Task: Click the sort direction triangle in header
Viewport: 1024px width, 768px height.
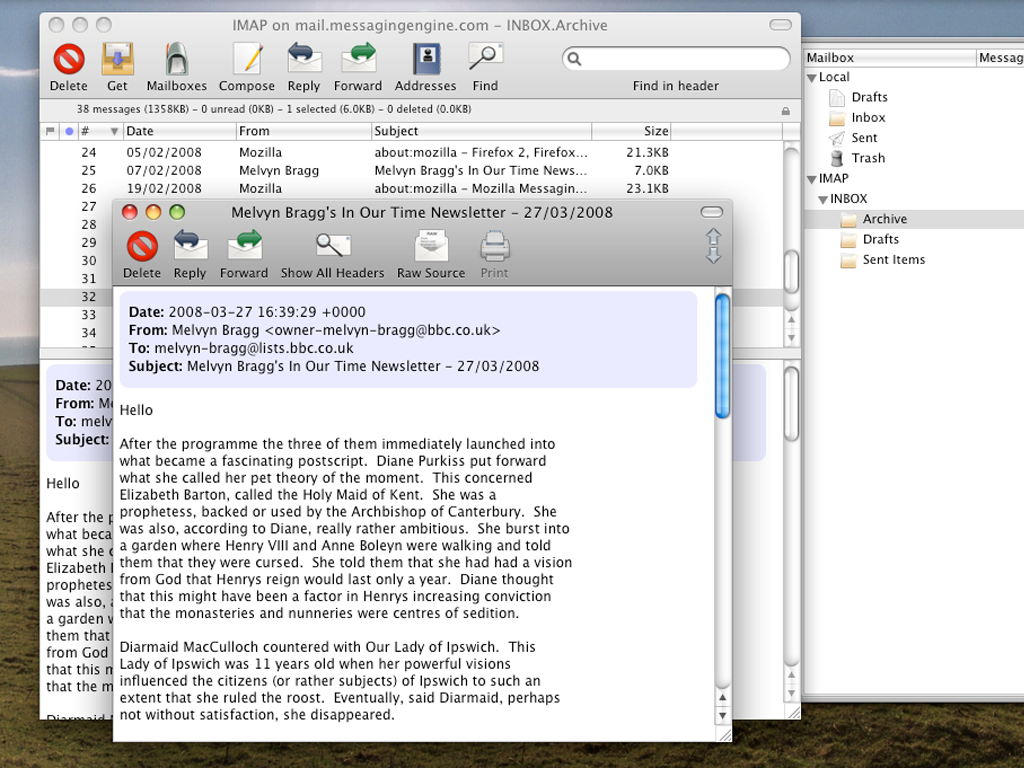Action: pyautogui.click(x=114, y=131)
